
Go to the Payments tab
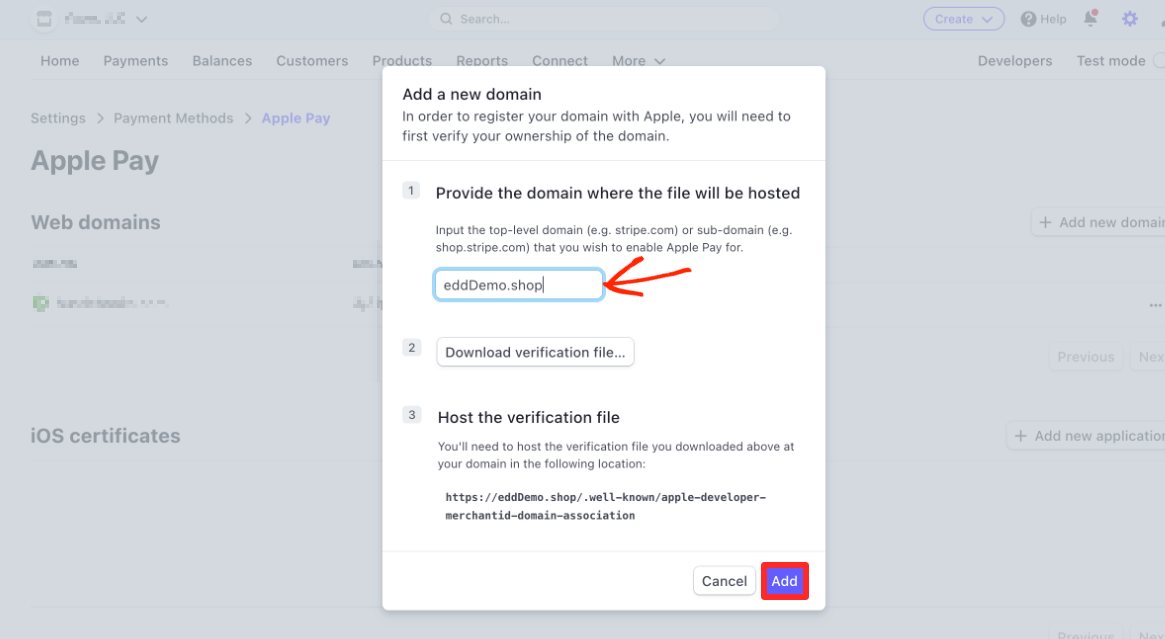135,61
